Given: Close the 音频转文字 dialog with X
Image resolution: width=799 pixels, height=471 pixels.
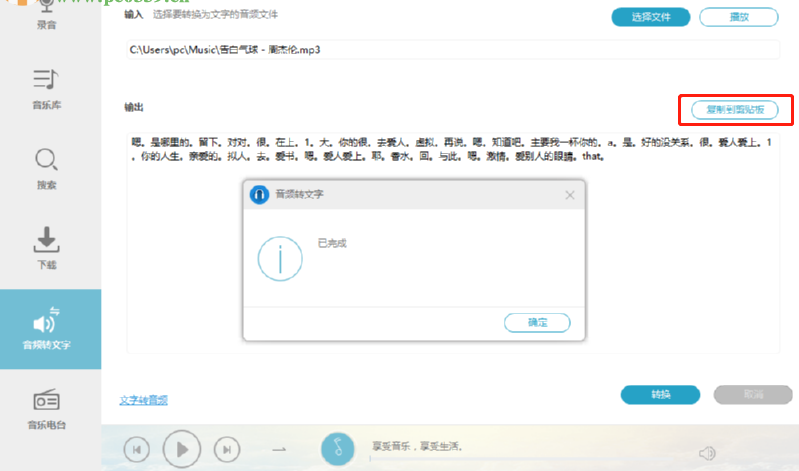Looking at the screenshot, I should coord(570,195).
